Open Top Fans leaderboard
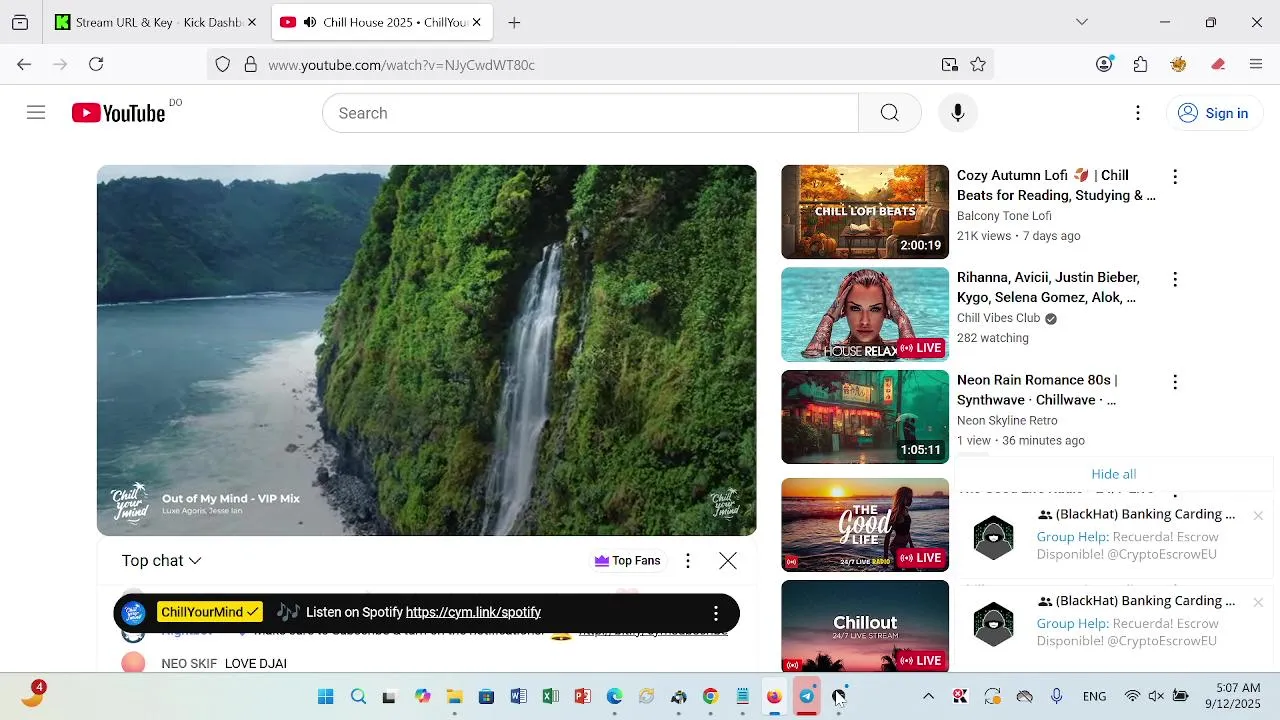This screenshot has width=1280, height=720. click(627, 561)
